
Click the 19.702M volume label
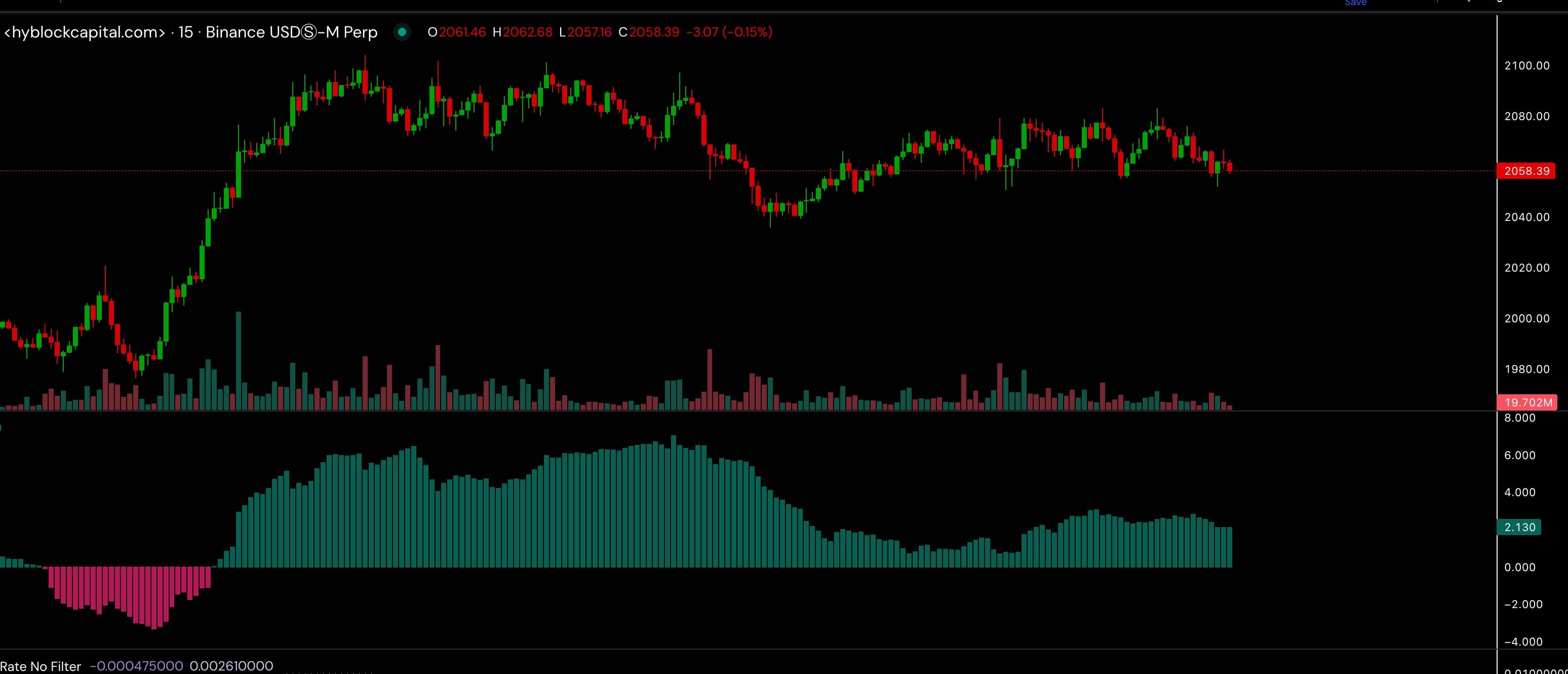tap(1527, 402)
